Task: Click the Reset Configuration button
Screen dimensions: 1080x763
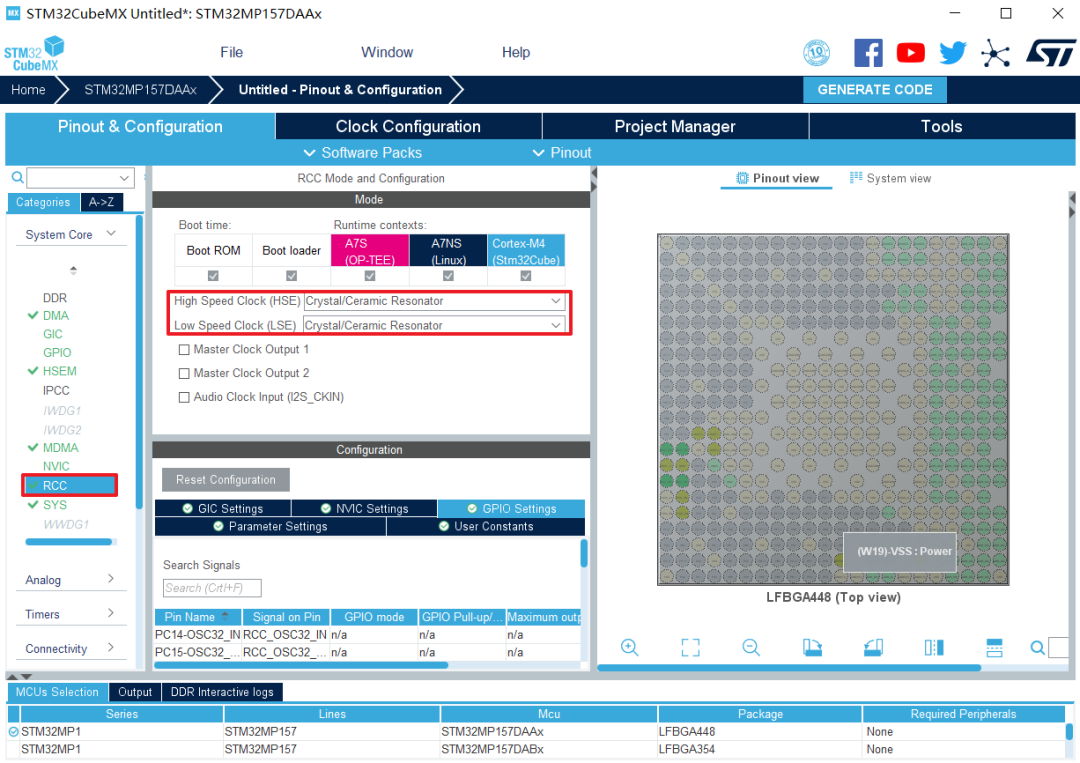Action: [225, 480]
